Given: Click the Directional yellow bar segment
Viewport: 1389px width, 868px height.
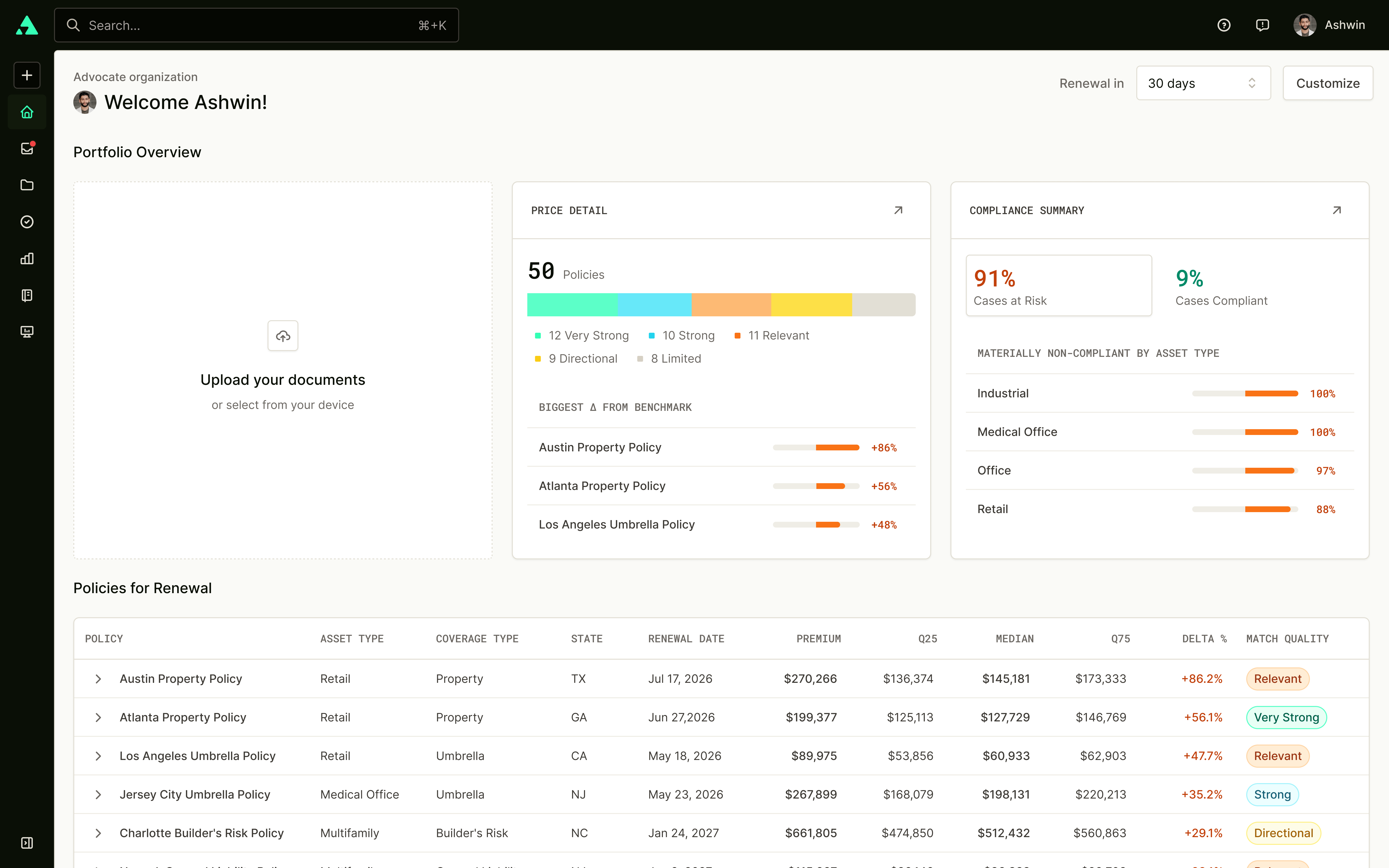Looking at the screenshot, I should [x=812, y=305].
